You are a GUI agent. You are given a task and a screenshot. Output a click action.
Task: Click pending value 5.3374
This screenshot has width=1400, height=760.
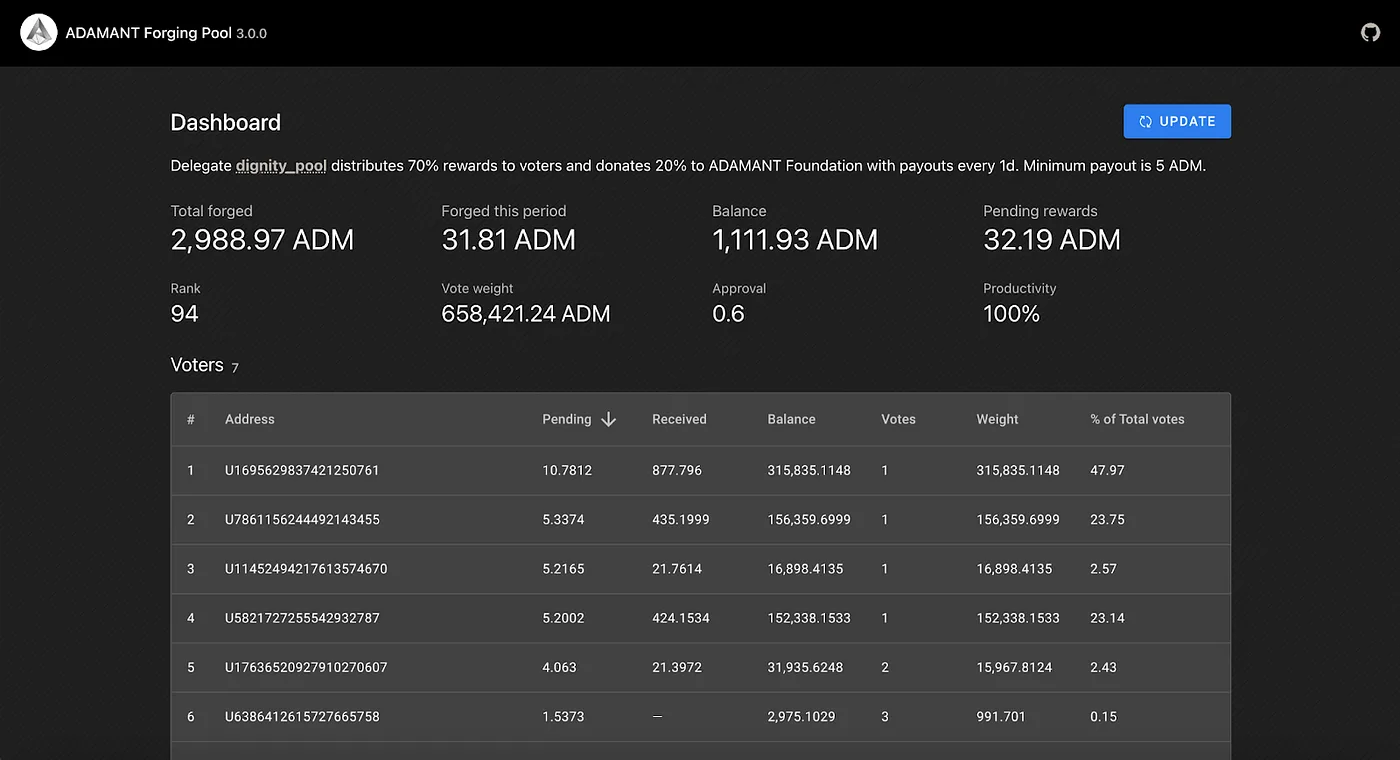point(563,519)
